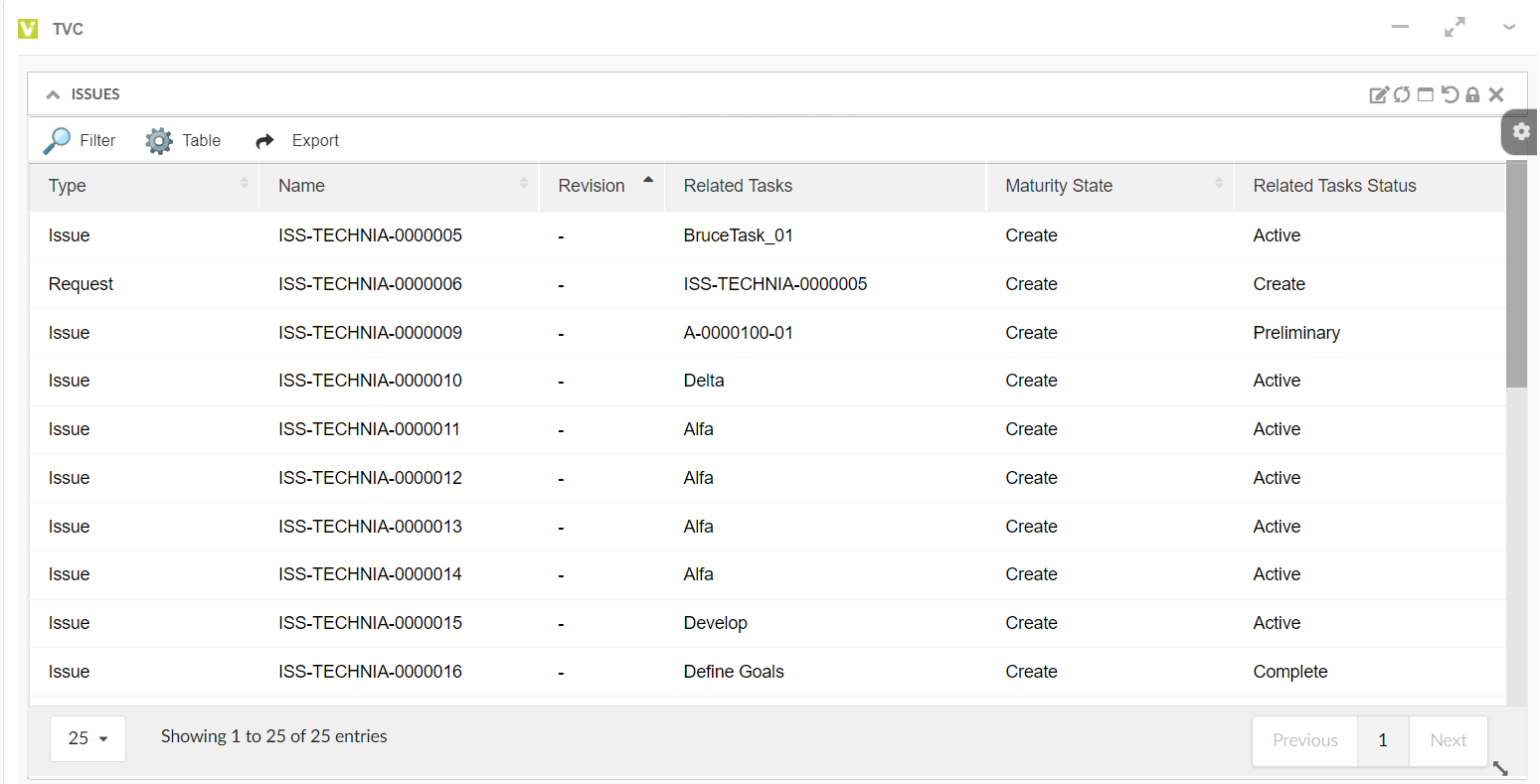This screenshot has width=1540, height=784.
Task: Click the Next page button
Action: click(1448, 740)
